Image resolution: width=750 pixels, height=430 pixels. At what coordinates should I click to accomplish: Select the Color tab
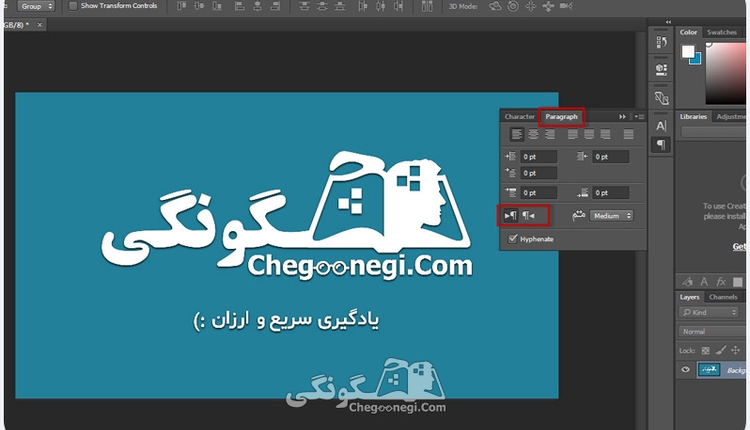[688, 32]
